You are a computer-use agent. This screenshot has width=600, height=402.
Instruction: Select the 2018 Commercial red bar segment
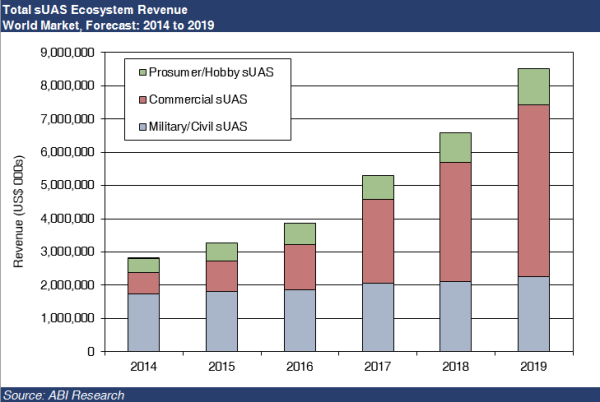coord(455,222)
